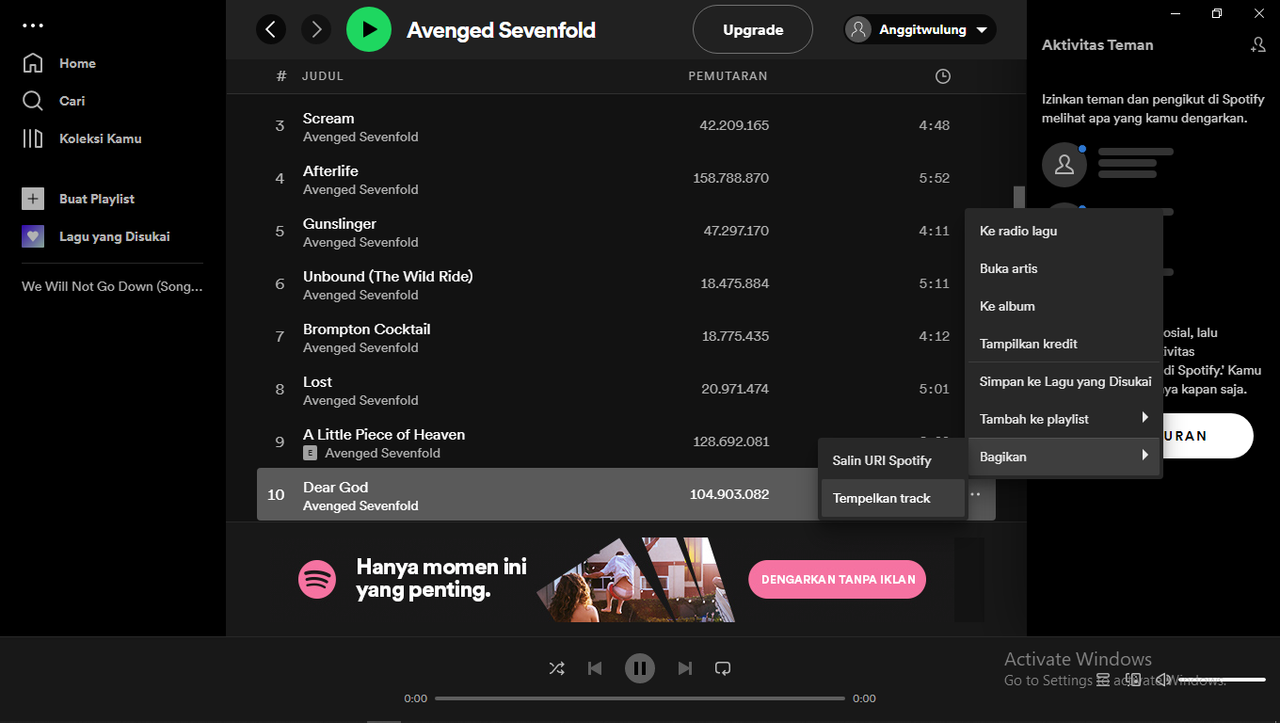
Task: Select Tampilkan kredit
Action: (1064, 344)
